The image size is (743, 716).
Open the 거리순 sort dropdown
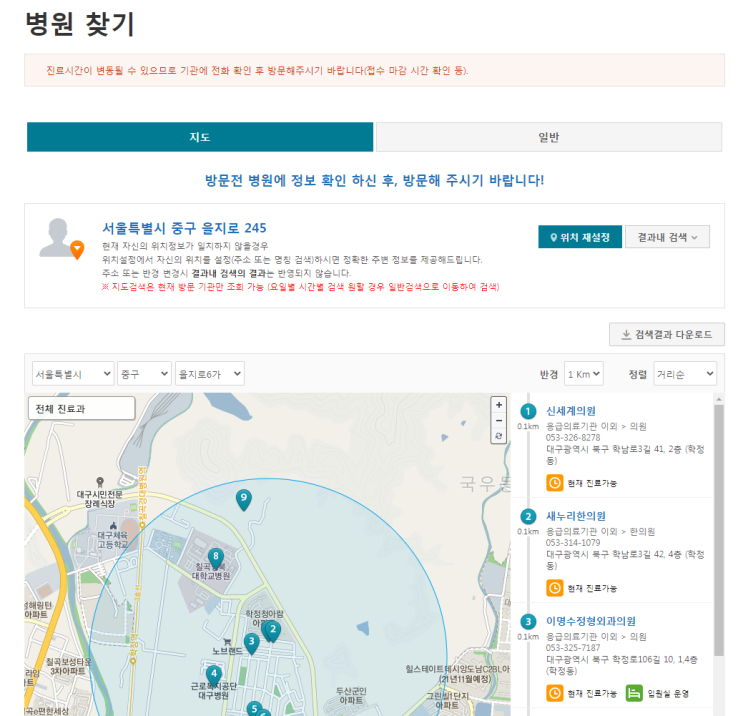tap(685, 374)
